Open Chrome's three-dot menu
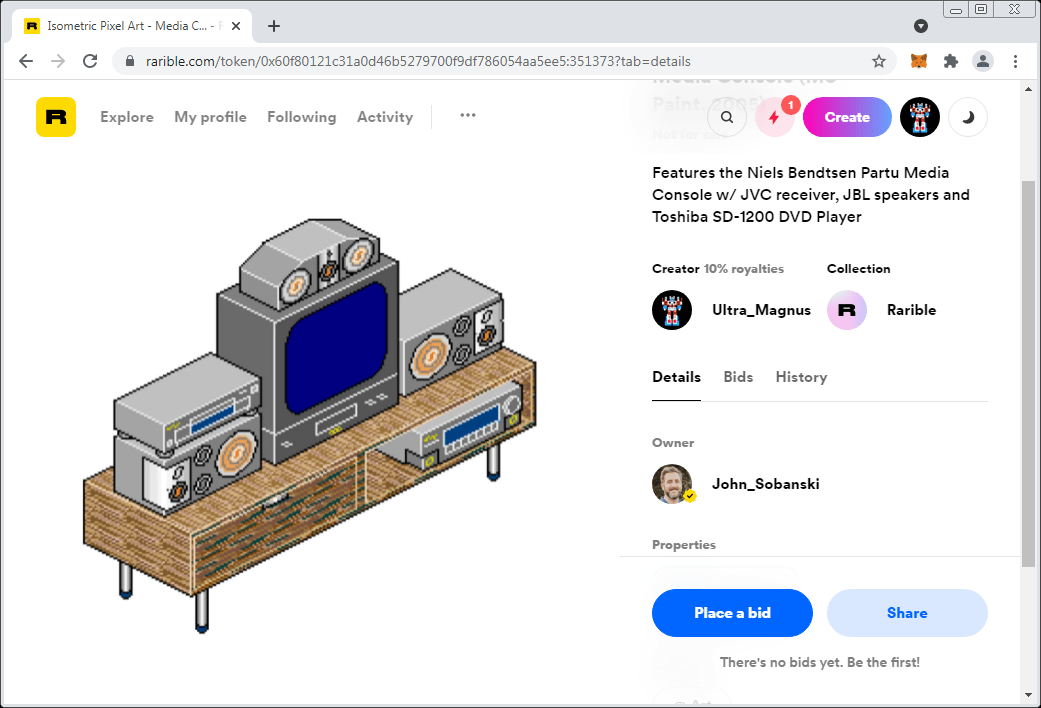 click(x=1015, y=61)
